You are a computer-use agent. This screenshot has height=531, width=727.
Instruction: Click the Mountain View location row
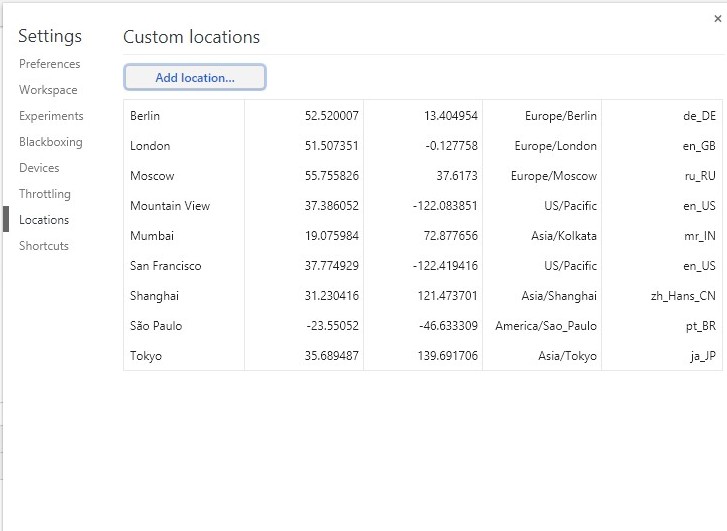pyautogui.click(x=170, y=206)
